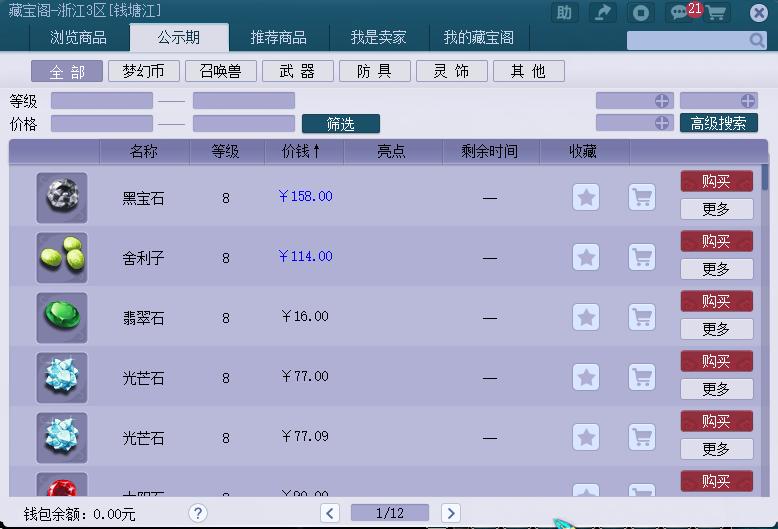
Task: Go to next page arrow
Action: [451, 513]
